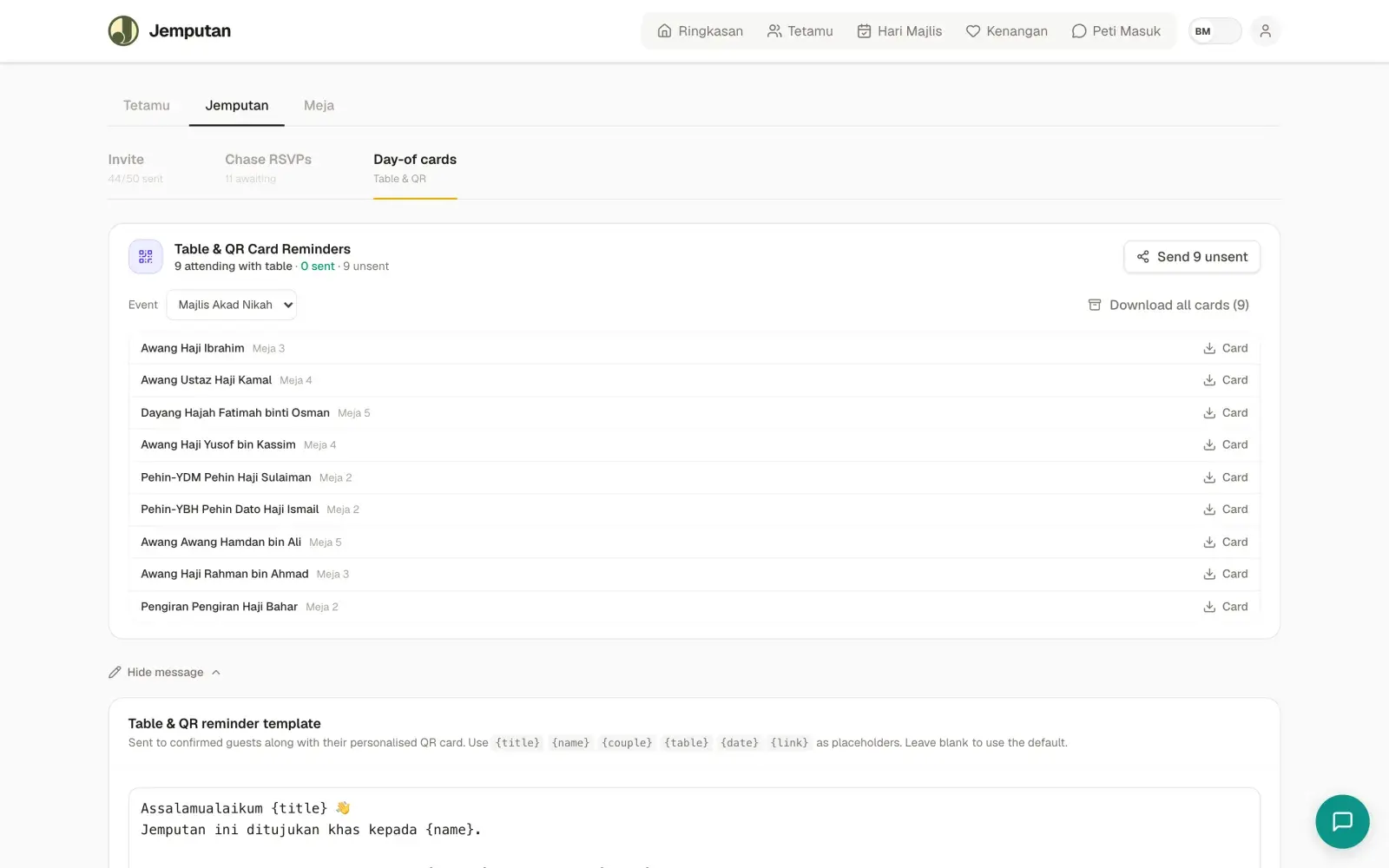The height and width of the screenshot is (868, 1389).
Task: Download card for Pengiran Pengiran Haji Bahar
Action: tap(1225, 607)
